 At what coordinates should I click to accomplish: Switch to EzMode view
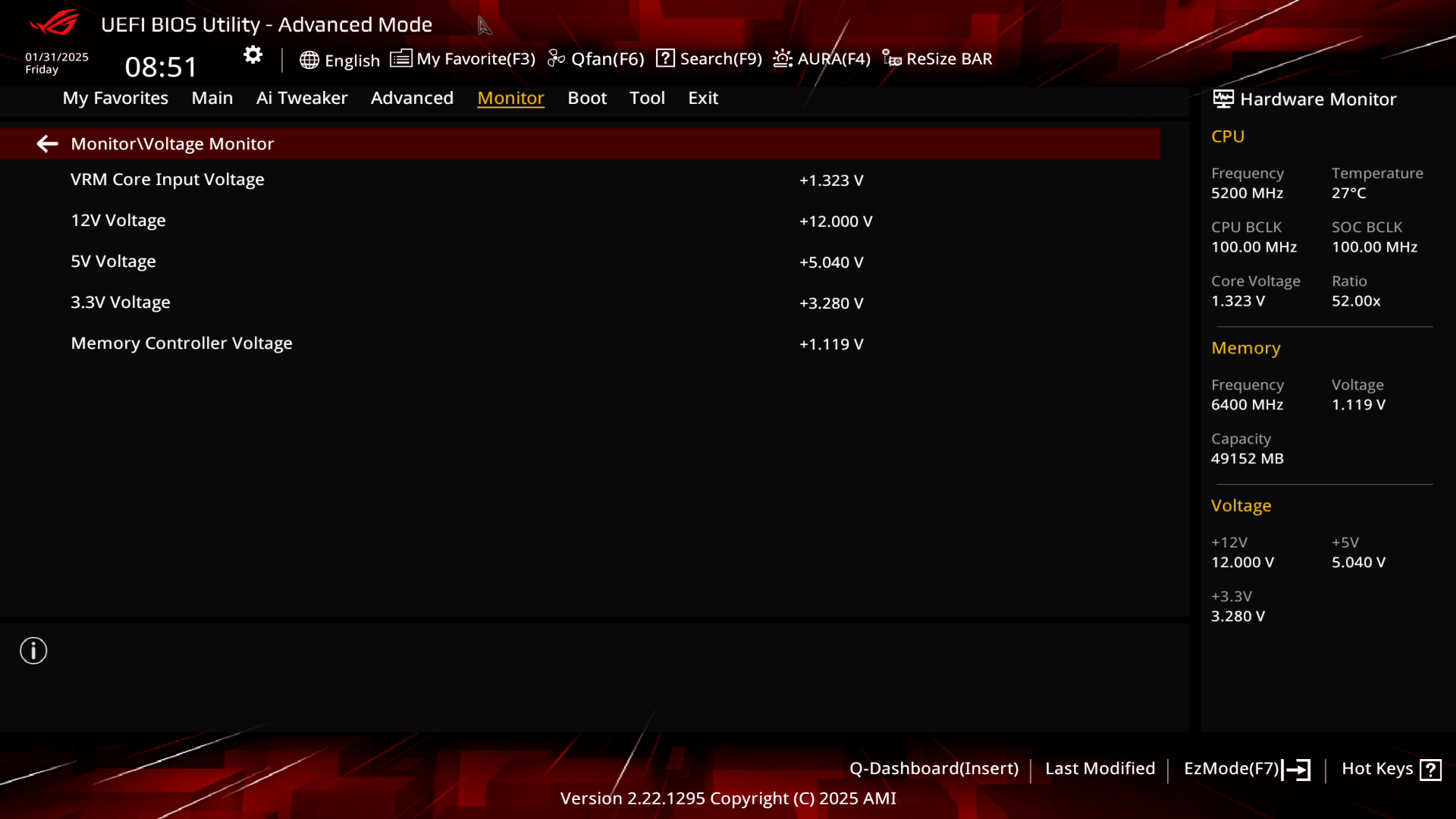(1246, 768)
